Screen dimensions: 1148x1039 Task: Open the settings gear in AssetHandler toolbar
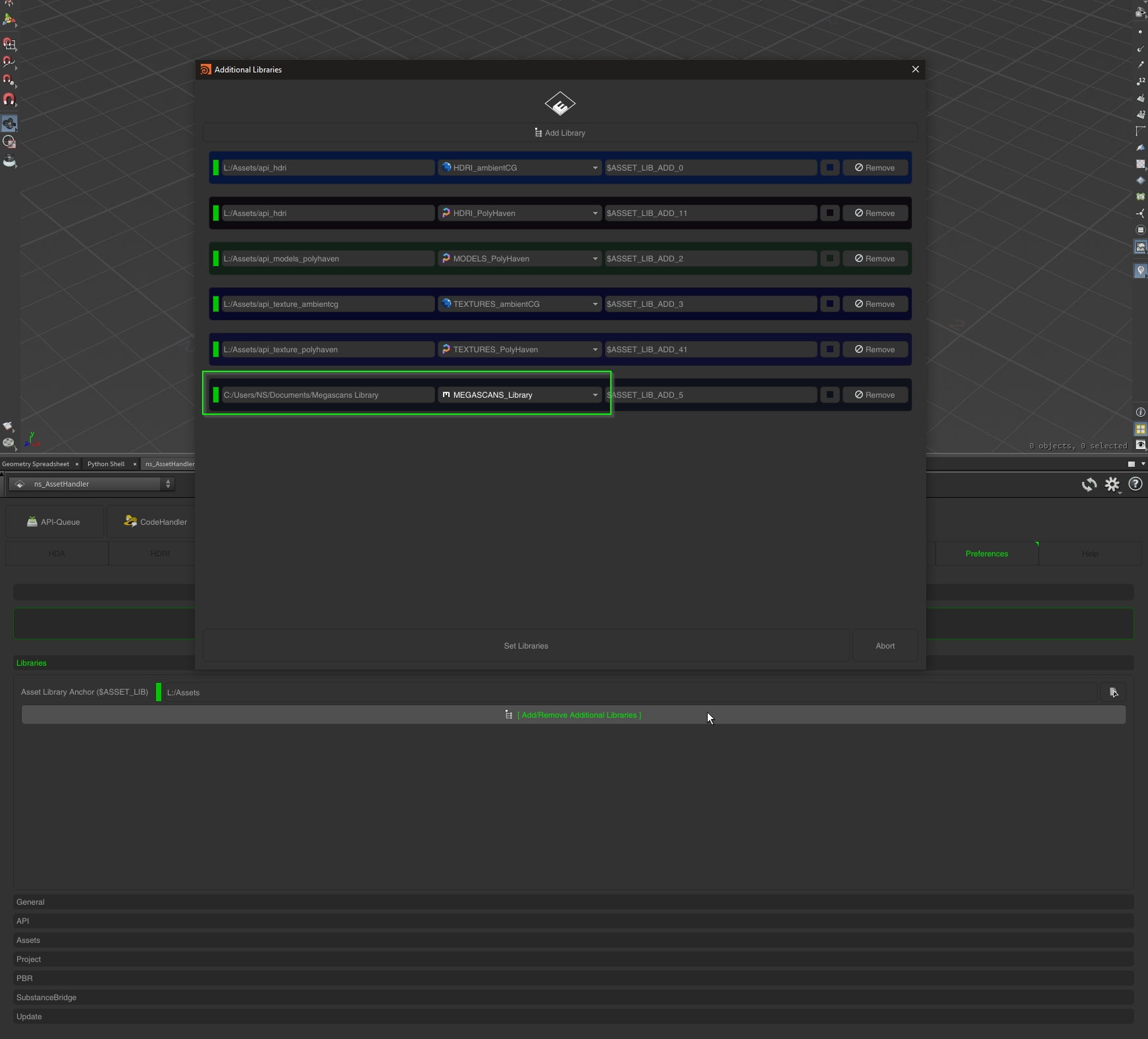pyautogui.click(x=1112, y=485)
